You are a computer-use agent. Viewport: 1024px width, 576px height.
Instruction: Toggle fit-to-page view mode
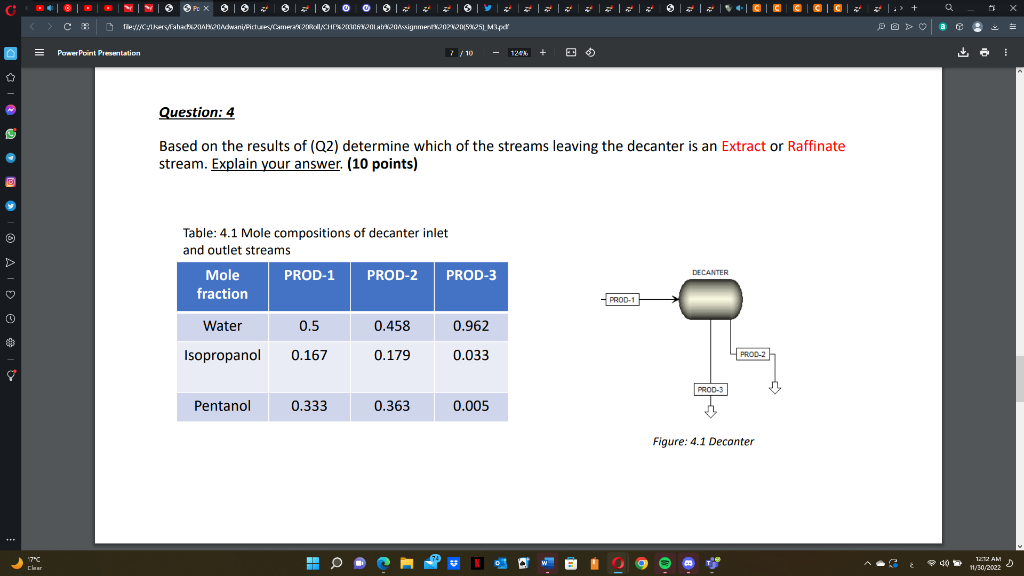(570, 52)
